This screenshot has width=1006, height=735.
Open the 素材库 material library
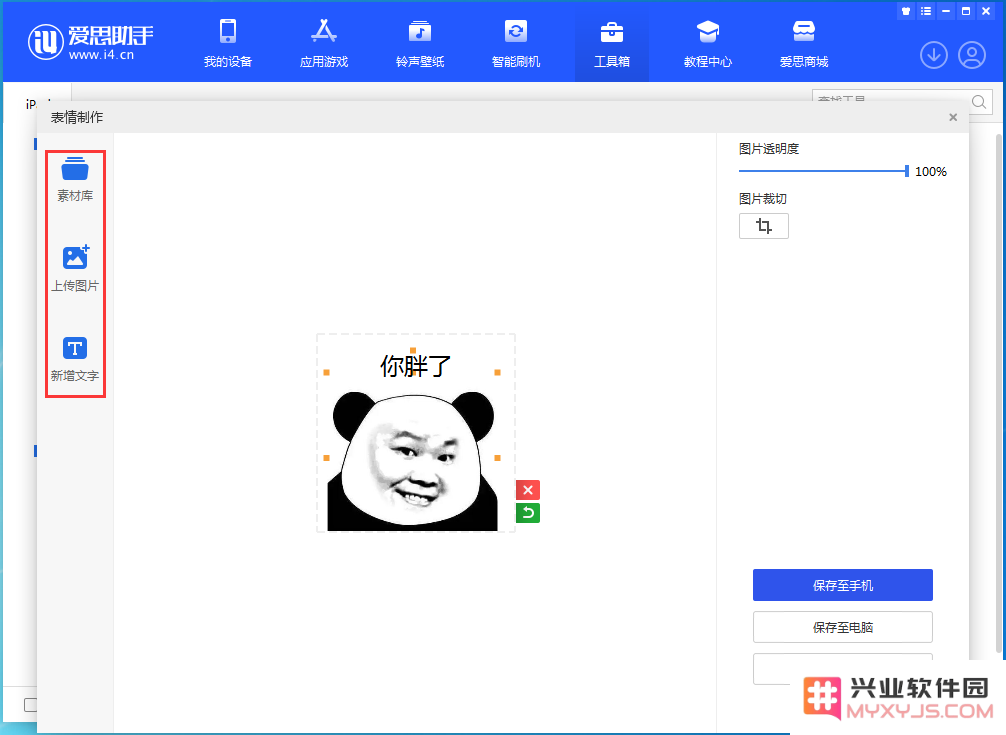click(75, 179)
